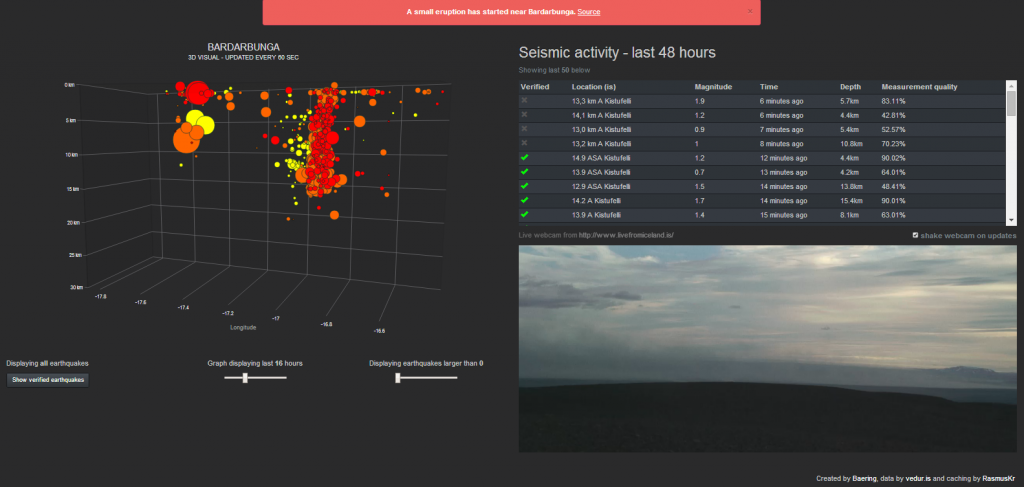Close the eruption alert banner

(750, 11)
